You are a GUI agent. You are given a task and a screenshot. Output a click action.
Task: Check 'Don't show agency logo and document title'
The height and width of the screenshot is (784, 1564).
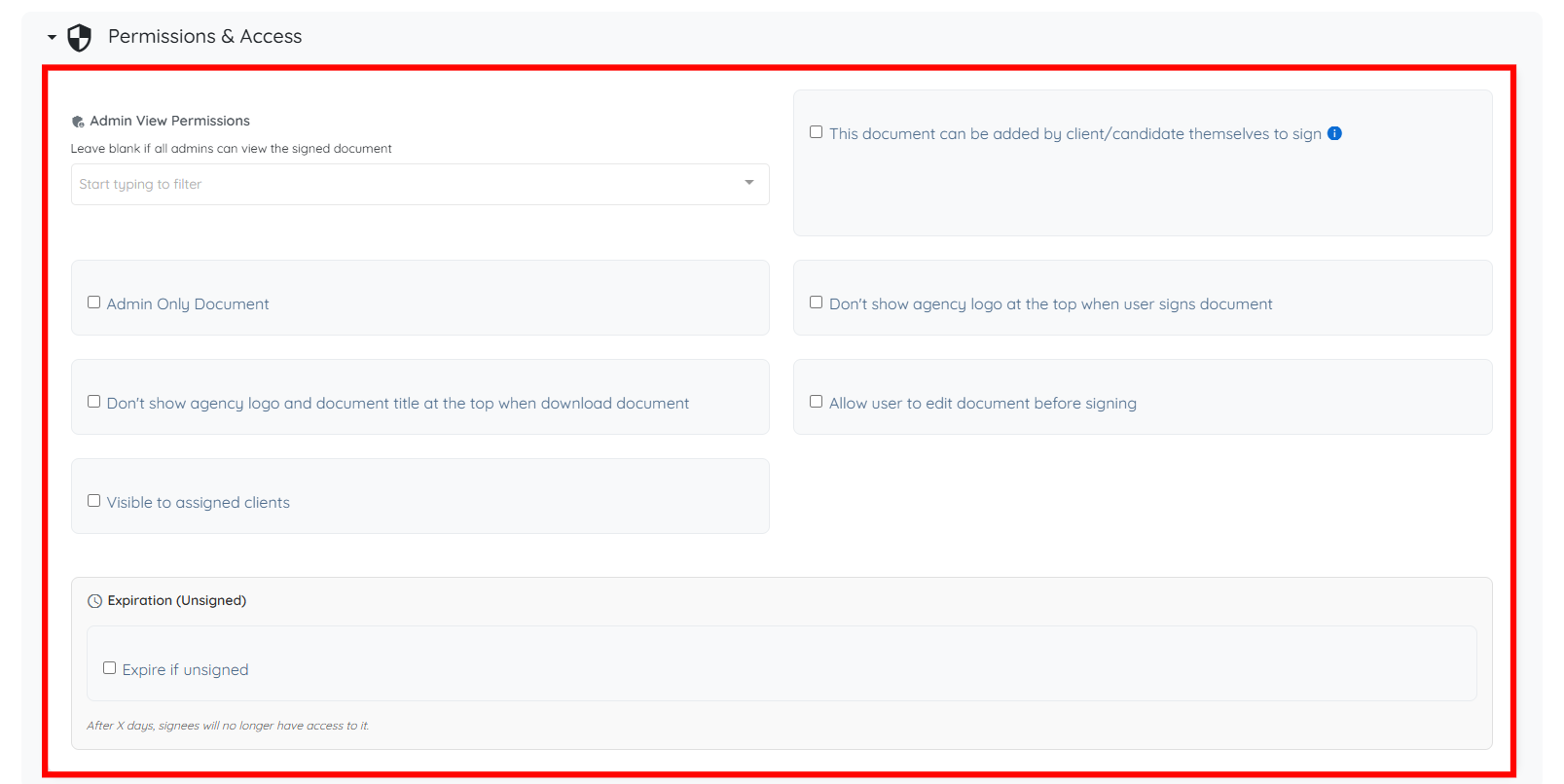click(x=93, y=402)
